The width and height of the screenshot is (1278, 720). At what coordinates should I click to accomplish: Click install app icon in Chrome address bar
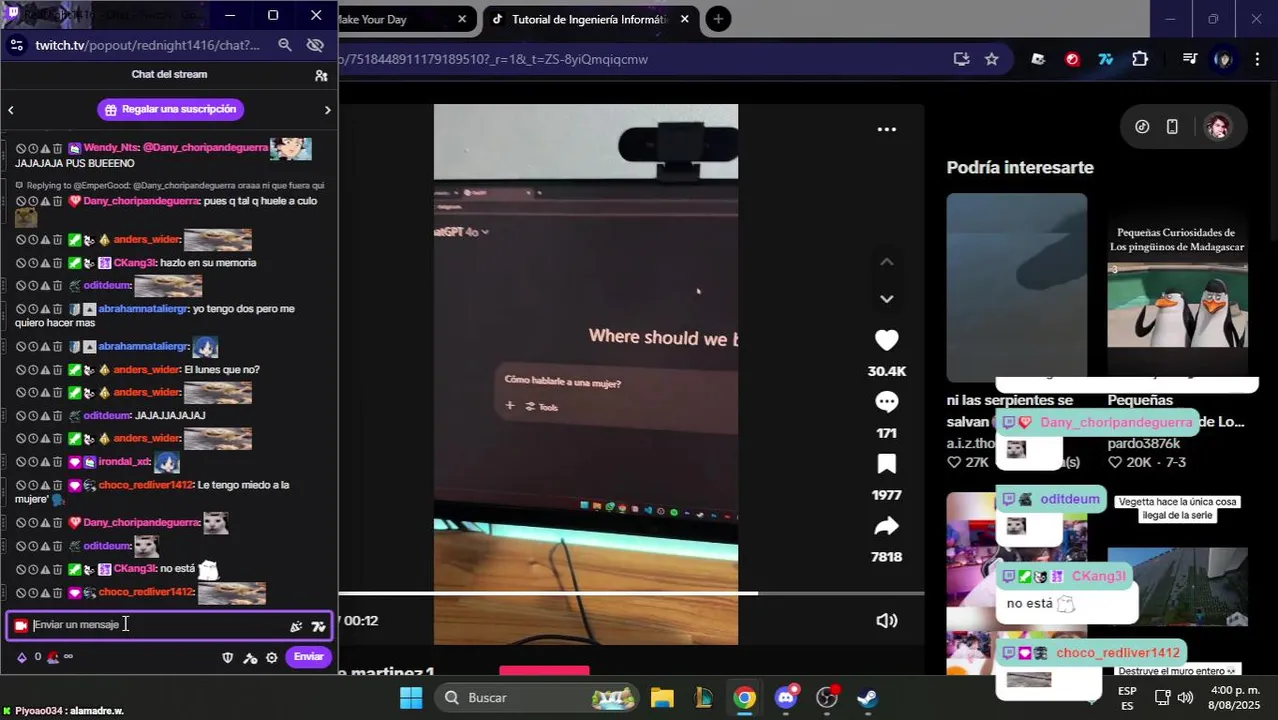[x=961, y=59]
